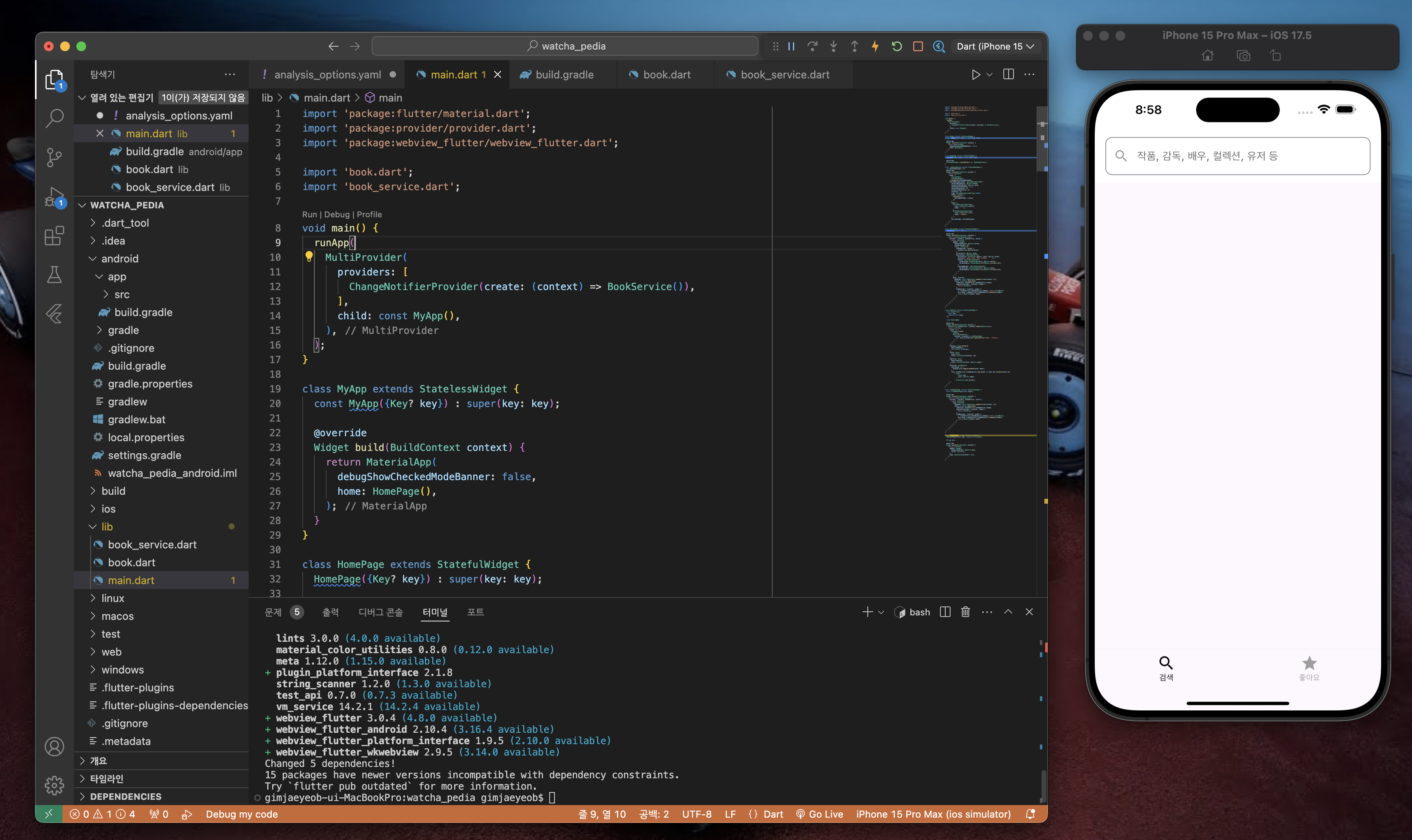This screenshot has height=840, width=1412.
Task: Open notifications bell in status bar
Action: (x=1031, y=814)
